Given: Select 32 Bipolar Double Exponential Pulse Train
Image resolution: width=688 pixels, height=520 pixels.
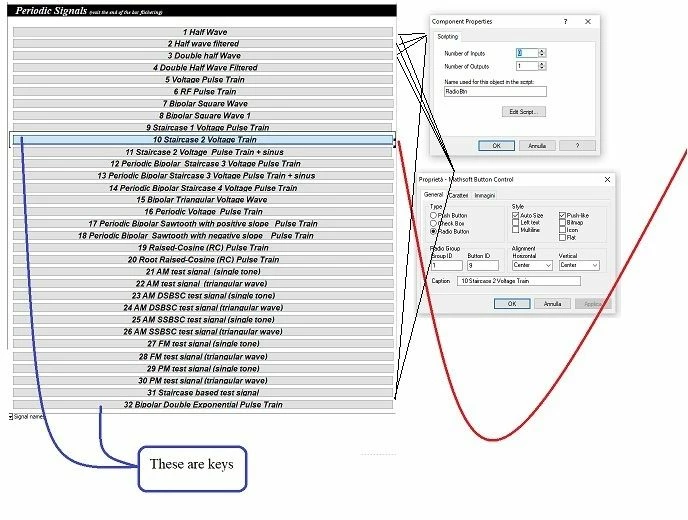Looking at the screenshot, I should 203,405.
